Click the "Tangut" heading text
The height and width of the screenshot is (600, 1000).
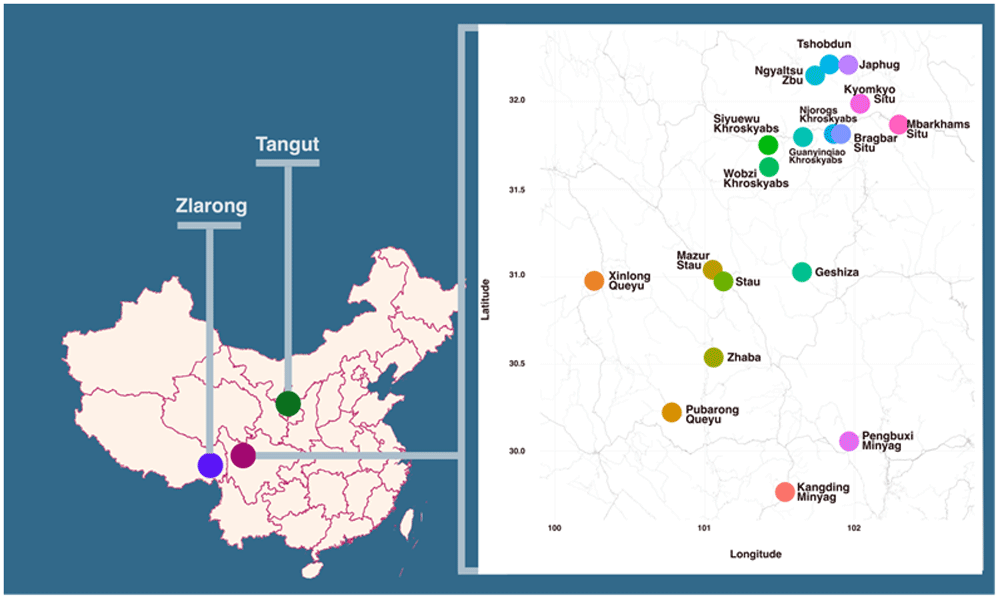[x=287, y=145]
